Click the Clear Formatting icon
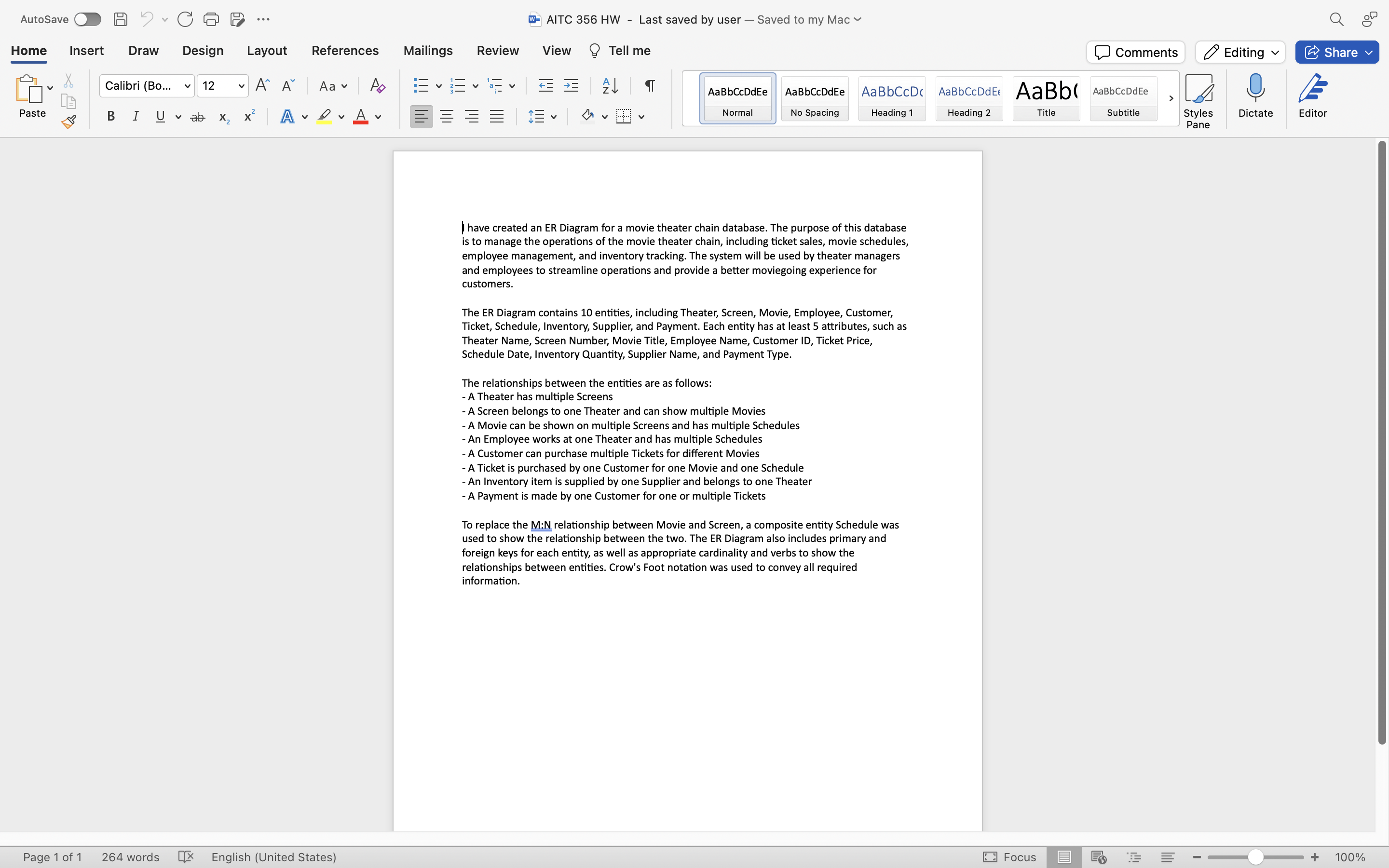Image resolution: width=1389 pixels, height=868 pixels. [377, 86]
